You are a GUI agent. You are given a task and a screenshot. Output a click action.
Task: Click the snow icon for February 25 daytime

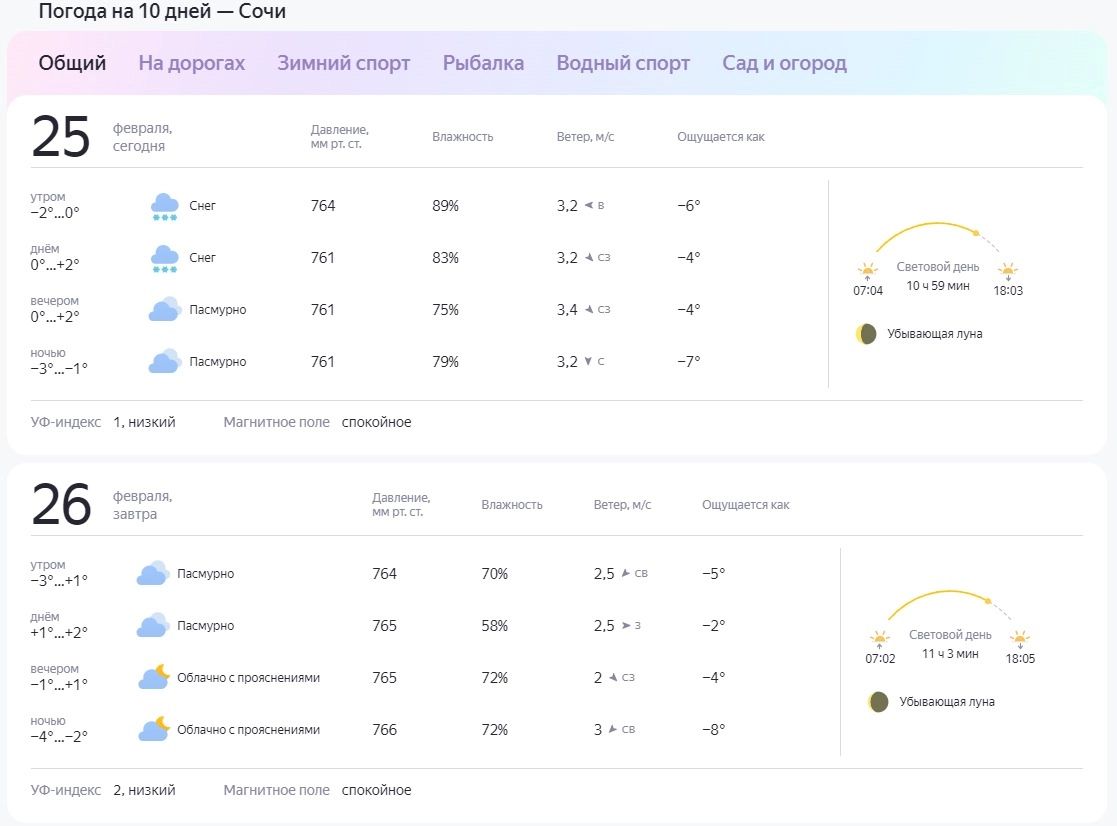click(x=164, y=259)
